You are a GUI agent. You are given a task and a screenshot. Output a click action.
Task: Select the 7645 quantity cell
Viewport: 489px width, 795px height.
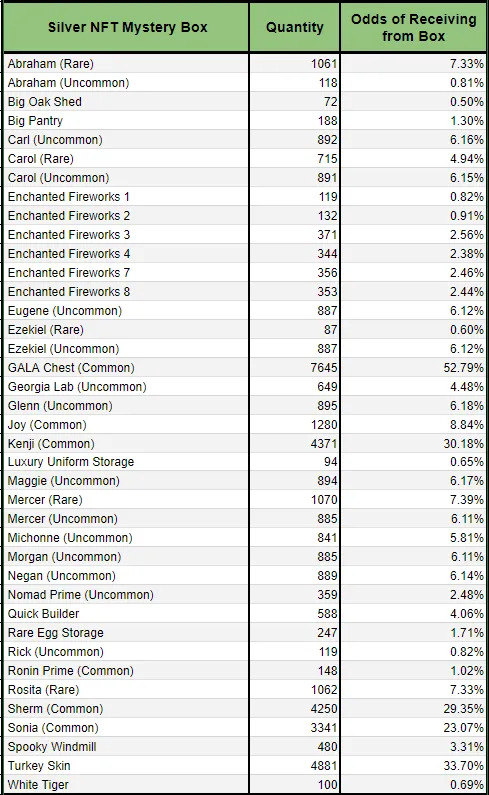295,368
